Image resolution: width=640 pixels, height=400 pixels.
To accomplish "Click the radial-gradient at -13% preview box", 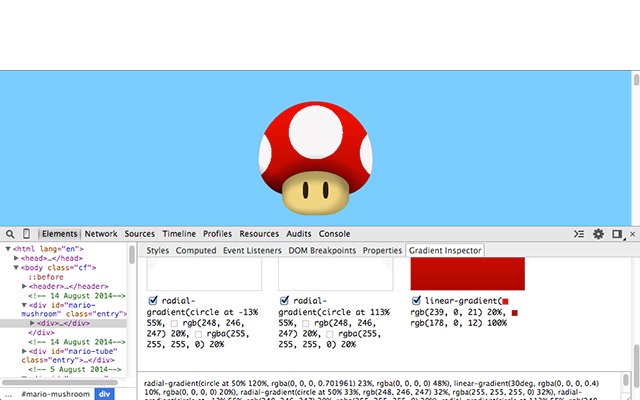I will click(x=204, y=274).
